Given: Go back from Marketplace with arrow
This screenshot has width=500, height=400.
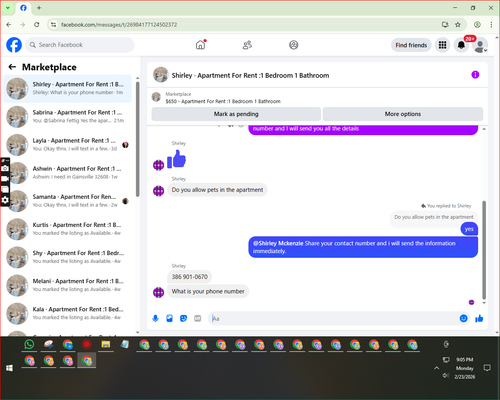Looking at the screenshot, I should pos(12,67).
